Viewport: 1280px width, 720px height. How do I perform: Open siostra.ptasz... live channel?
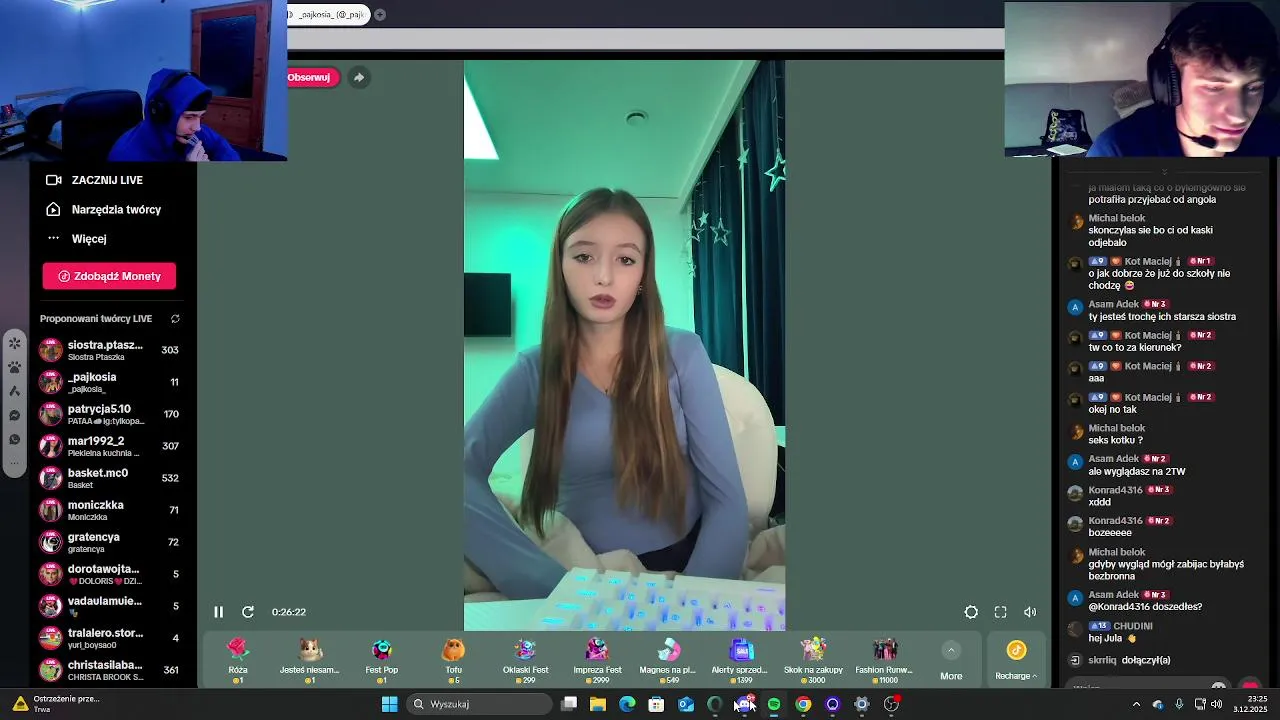[109, 350]
